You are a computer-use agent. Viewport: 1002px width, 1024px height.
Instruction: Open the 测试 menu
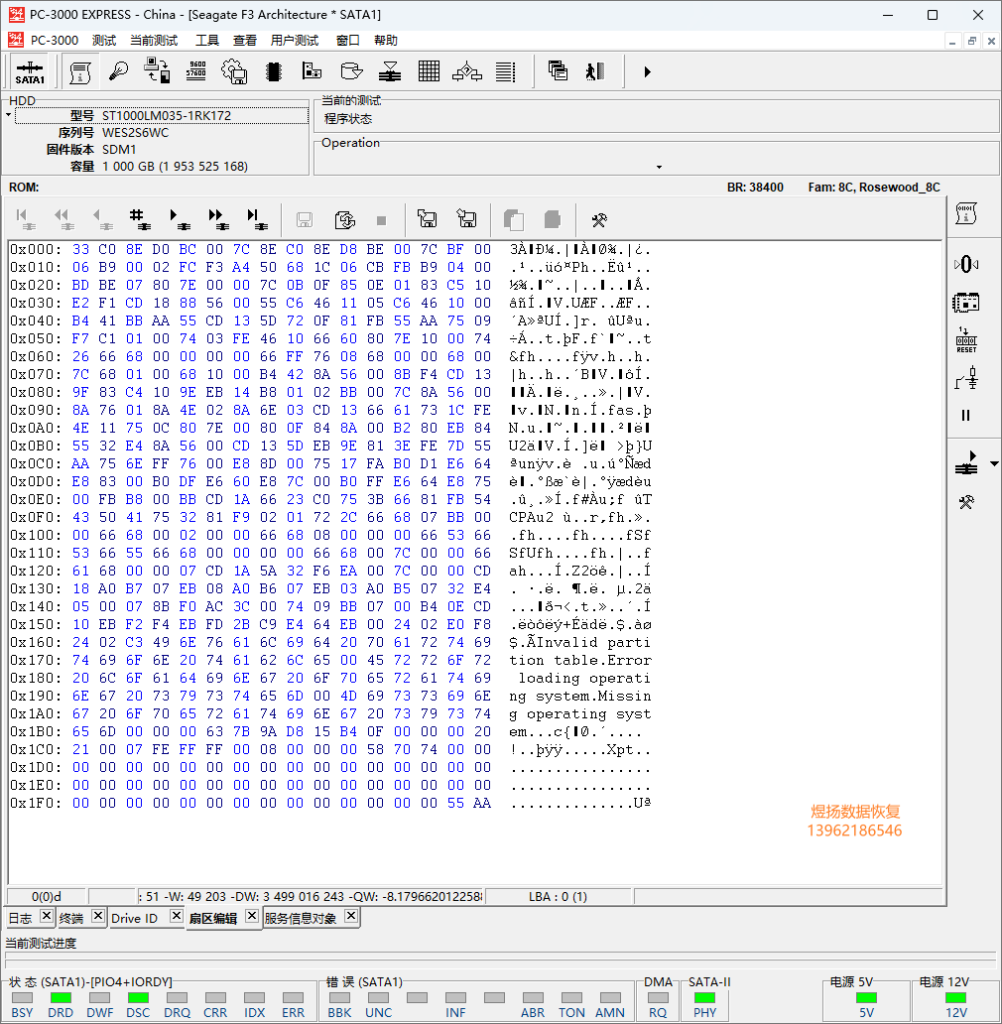(104, 40)
